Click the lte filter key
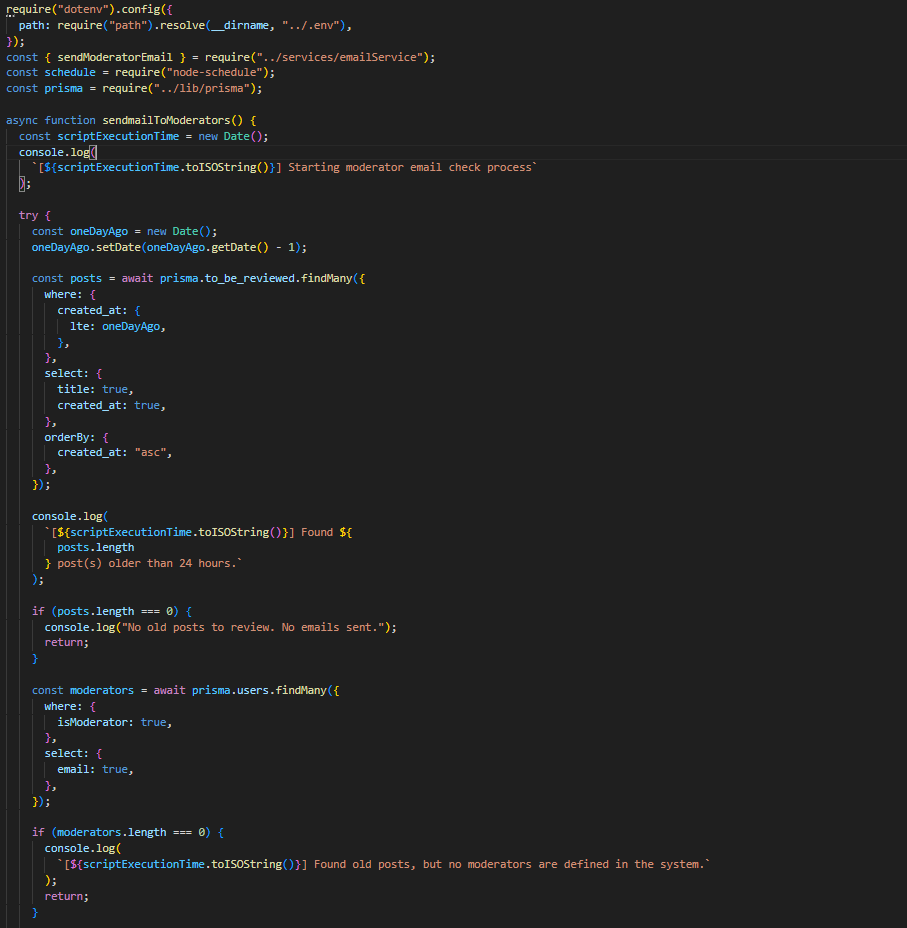Image resolution: width=907 pixels, height=928 pixels. point(82,326)
